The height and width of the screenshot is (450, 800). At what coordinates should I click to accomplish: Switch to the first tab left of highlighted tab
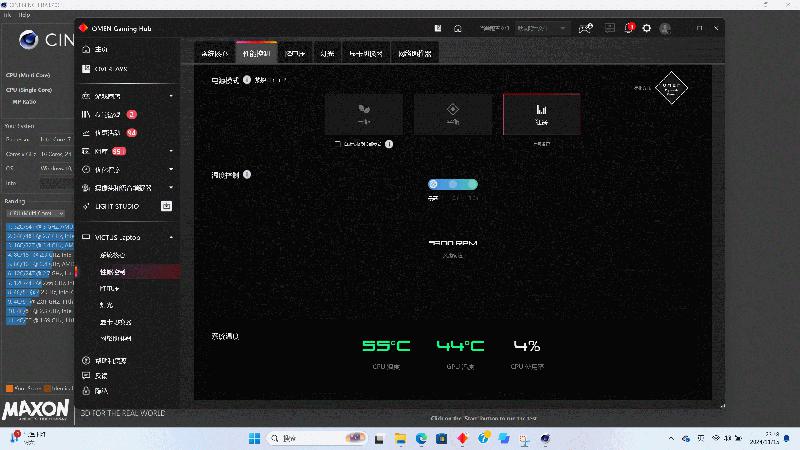click(215, 52)
